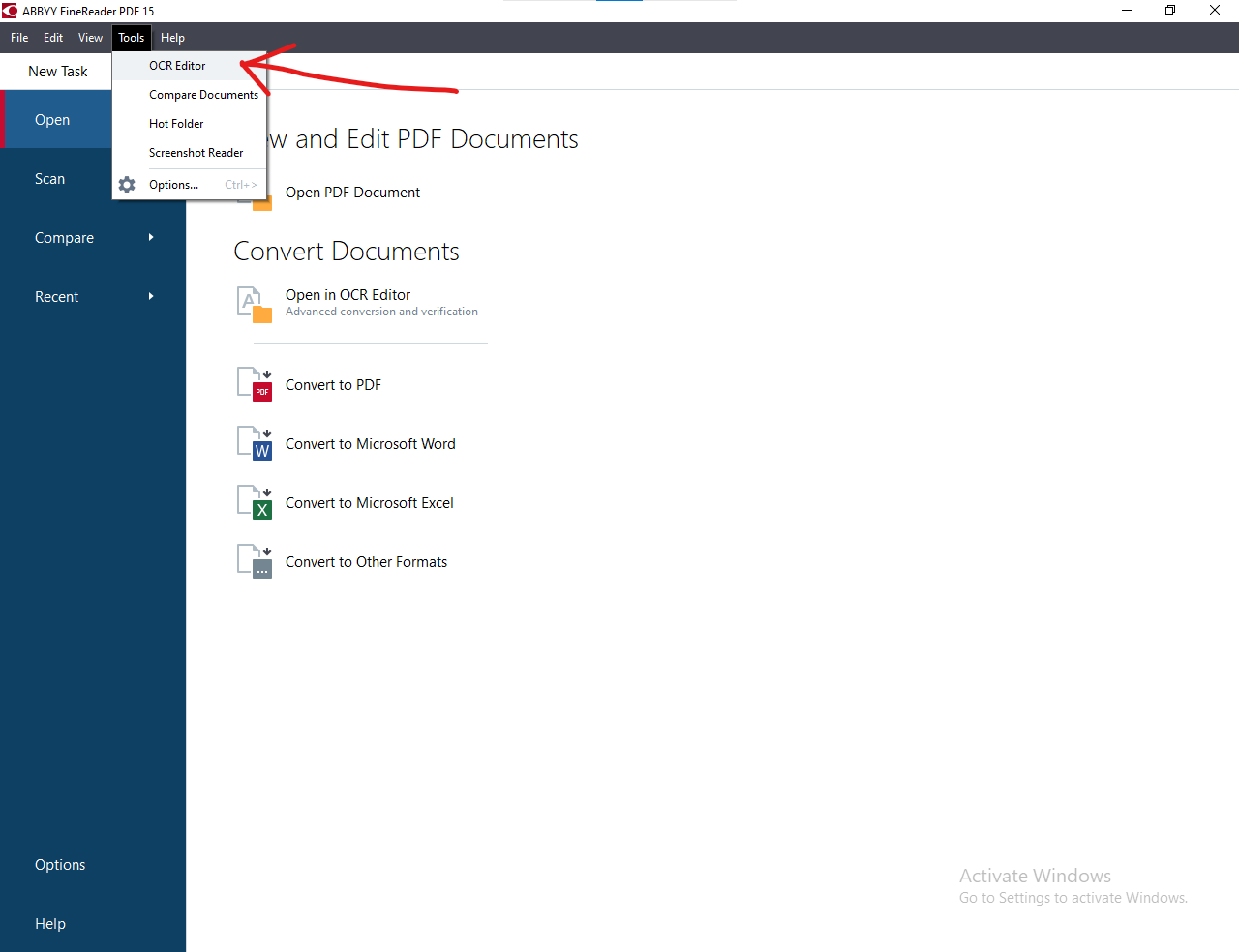This screenshot has height=952, width=1239.
Task: Choose Compare Documents in Tools menu
Action: click(203, 95)
